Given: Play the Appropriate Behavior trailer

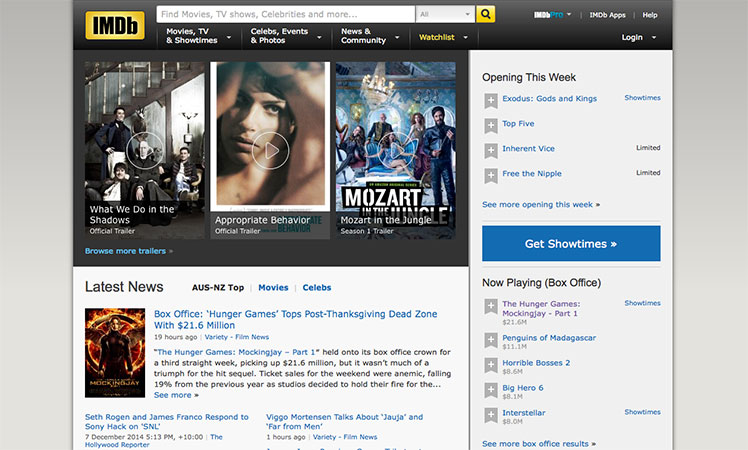Looking at the screenshot, I should point(270,150).
